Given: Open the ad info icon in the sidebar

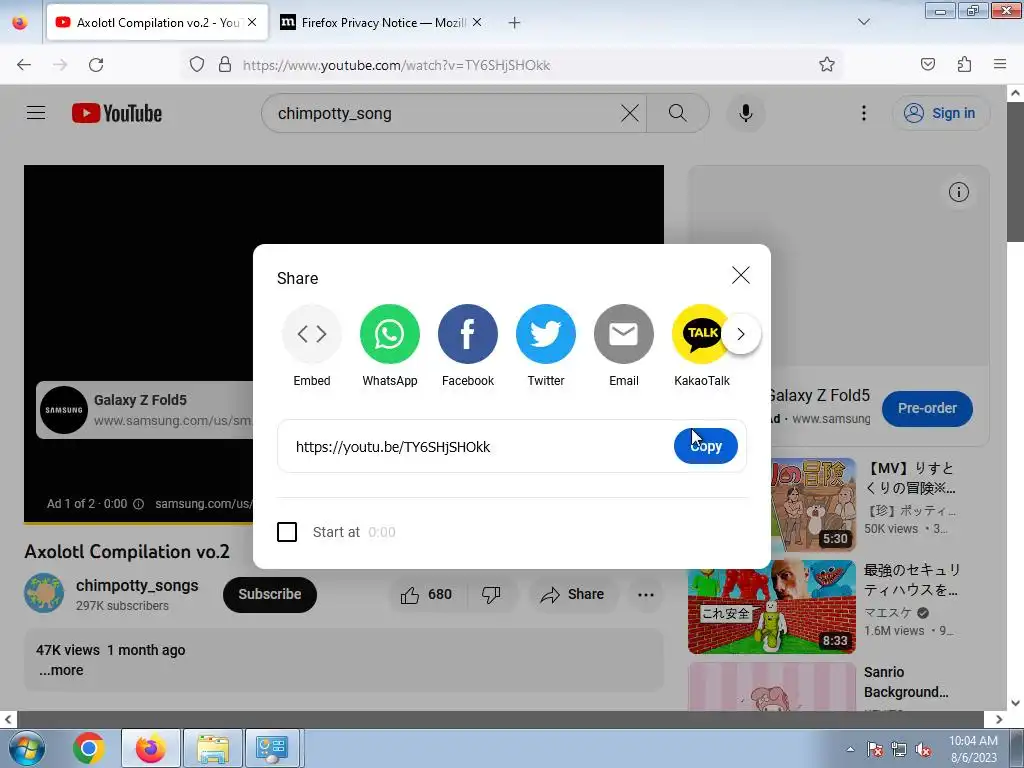Looking at the screenshot, I should pos(959,192).
